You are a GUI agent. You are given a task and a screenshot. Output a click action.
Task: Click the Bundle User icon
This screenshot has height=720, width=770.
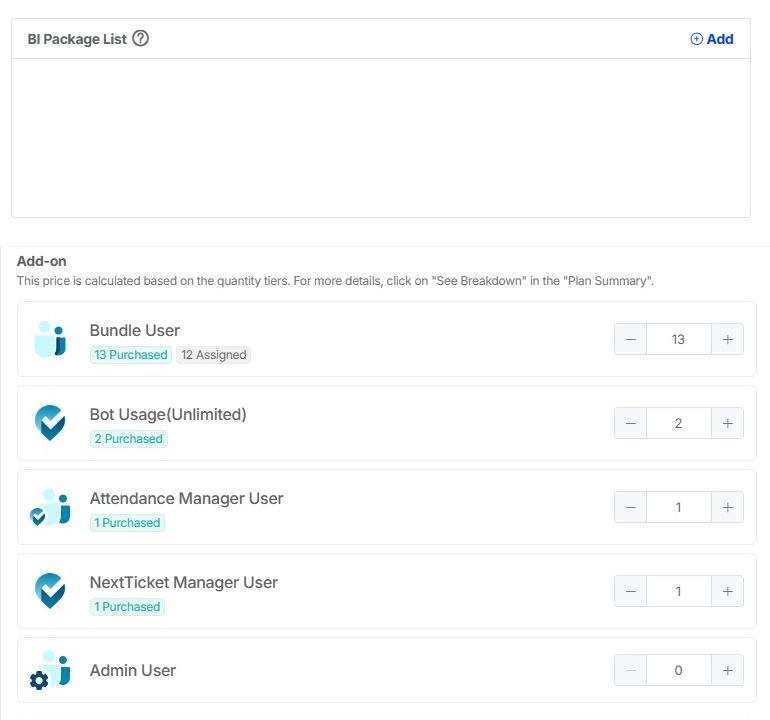pyautogui.click(x=50, y=339)
